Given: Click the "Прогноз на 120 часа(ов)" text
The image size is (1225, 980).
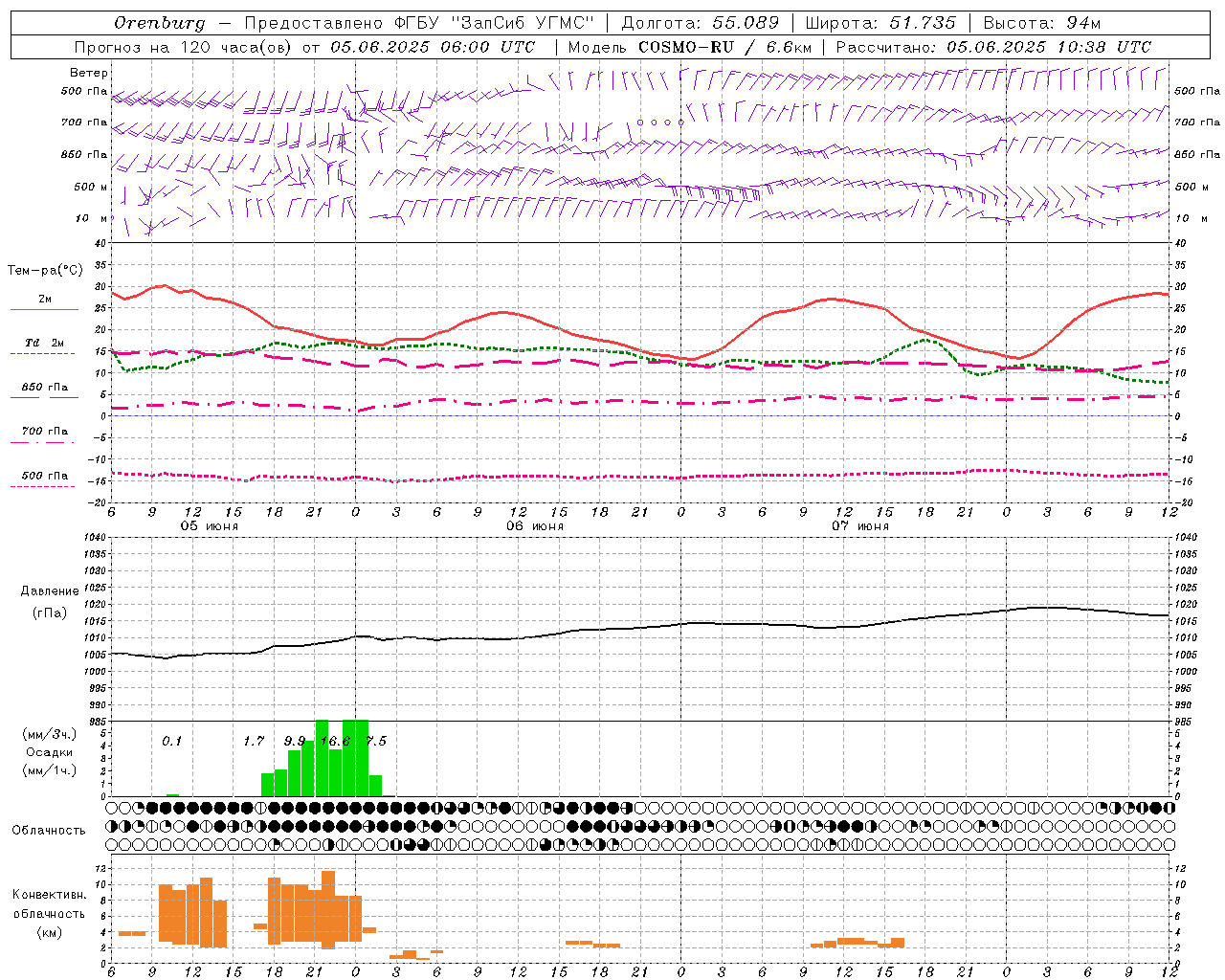Looking at the screenshot, I should coord(185,47).
